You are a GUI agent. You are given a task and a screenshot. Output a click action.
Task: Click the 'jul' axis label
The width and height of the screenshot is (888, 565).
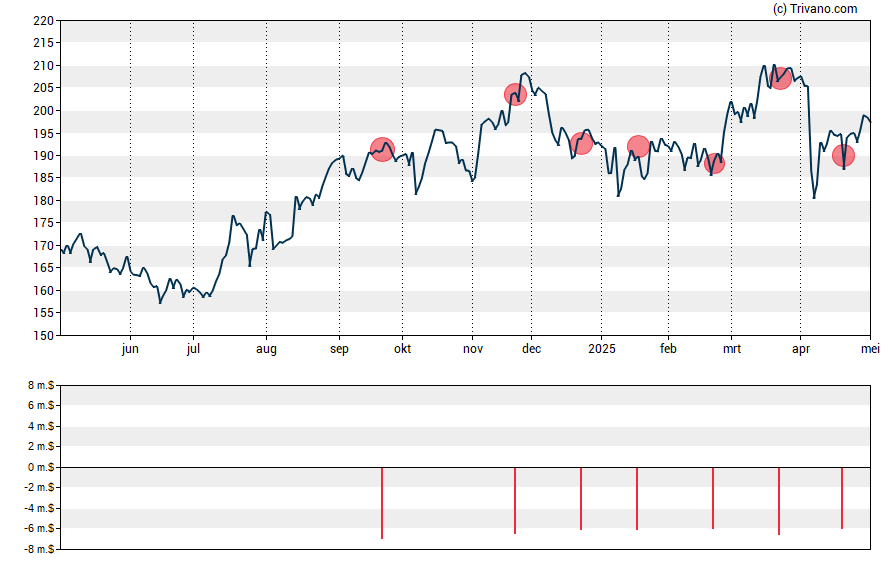click(x=193, y=349)
